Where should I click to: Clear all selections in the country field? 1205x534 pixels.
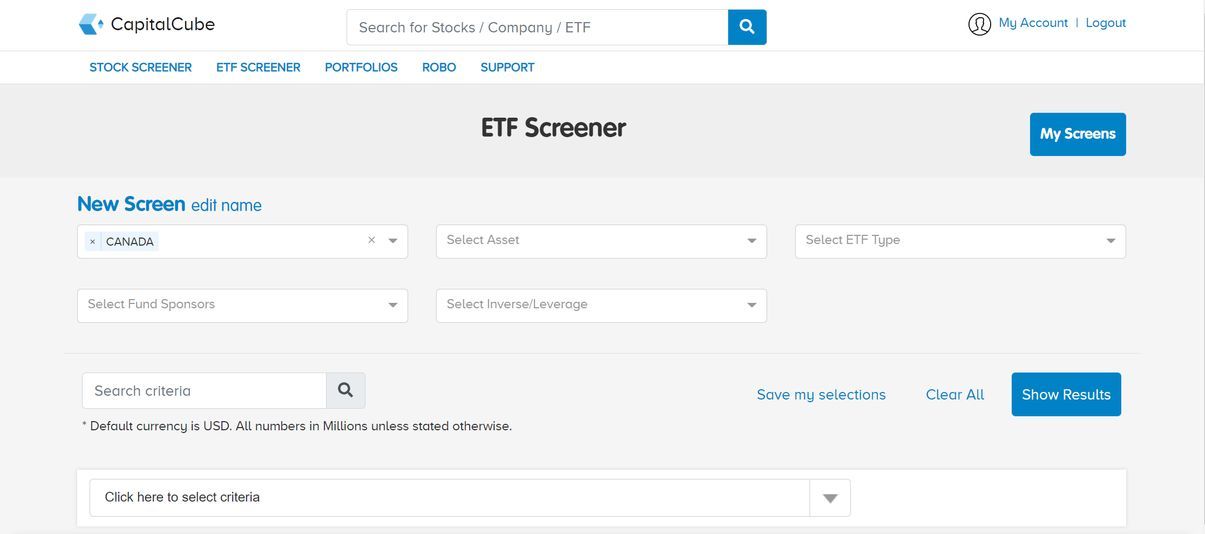[x=371, y=241]
